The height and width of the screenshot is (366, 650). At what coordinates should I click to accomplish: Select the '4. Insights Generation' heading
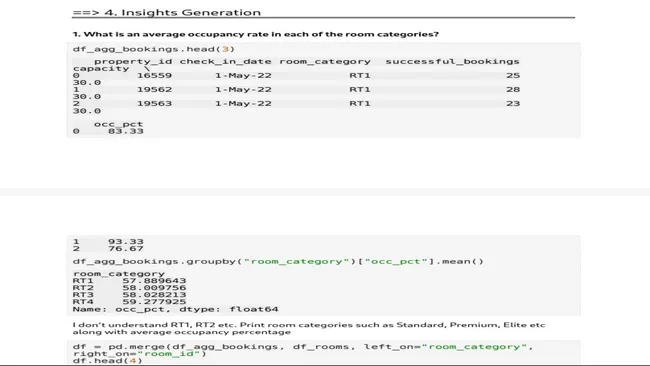tap(167, 12)
